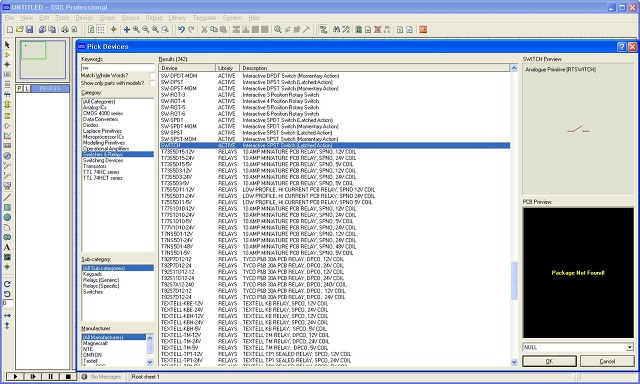
Task: Stop the simulation
Action: click(x=68, y=377)
